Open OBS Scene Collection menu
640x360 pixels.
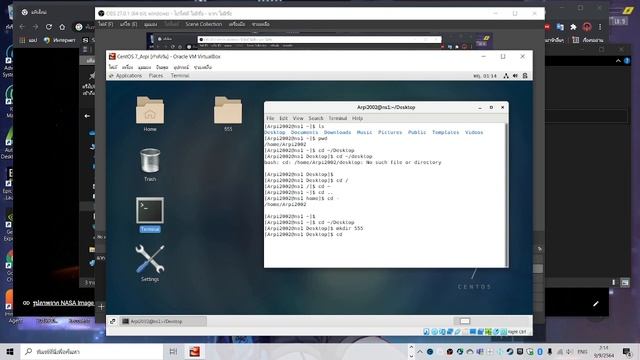203,24
